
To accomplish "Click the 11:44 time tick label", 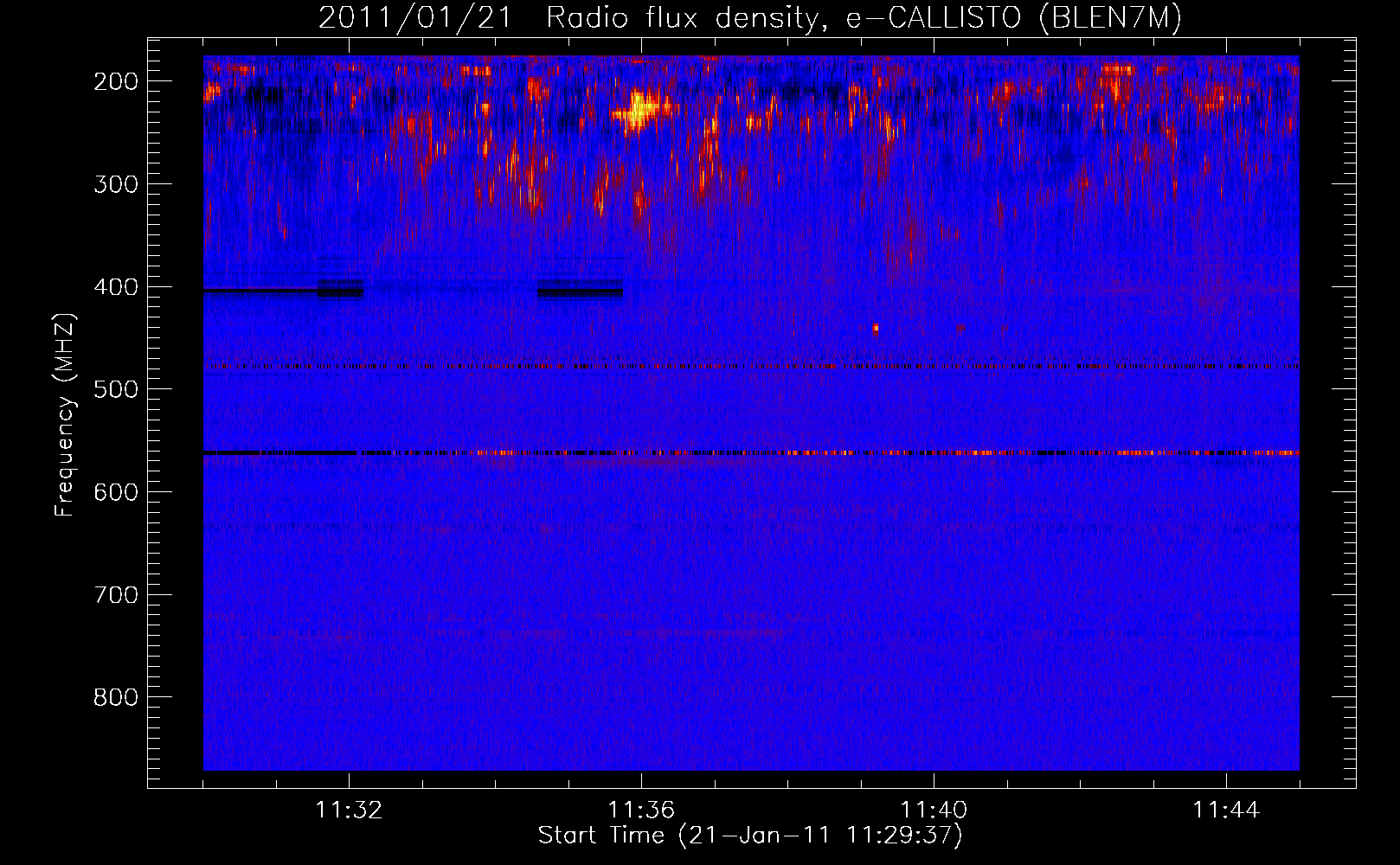I will (1226, 811).
